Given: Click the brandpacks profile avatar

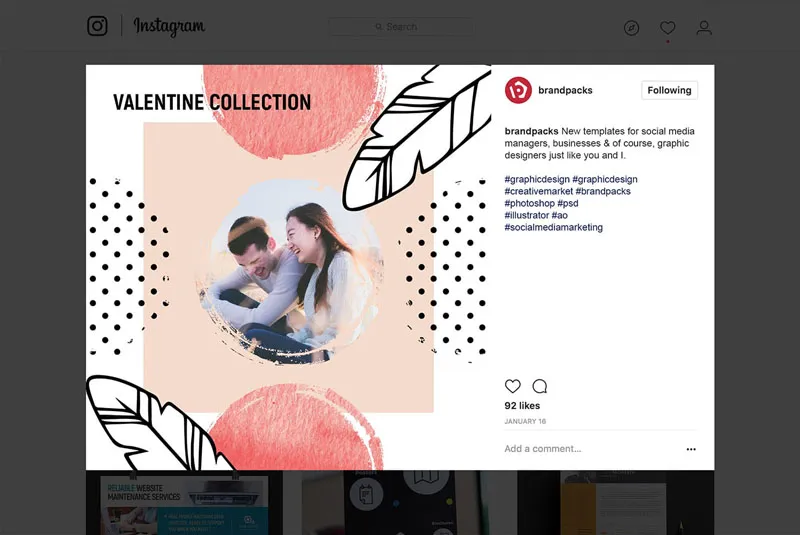Looking at the screenshot, I should (x=518, y=90).
